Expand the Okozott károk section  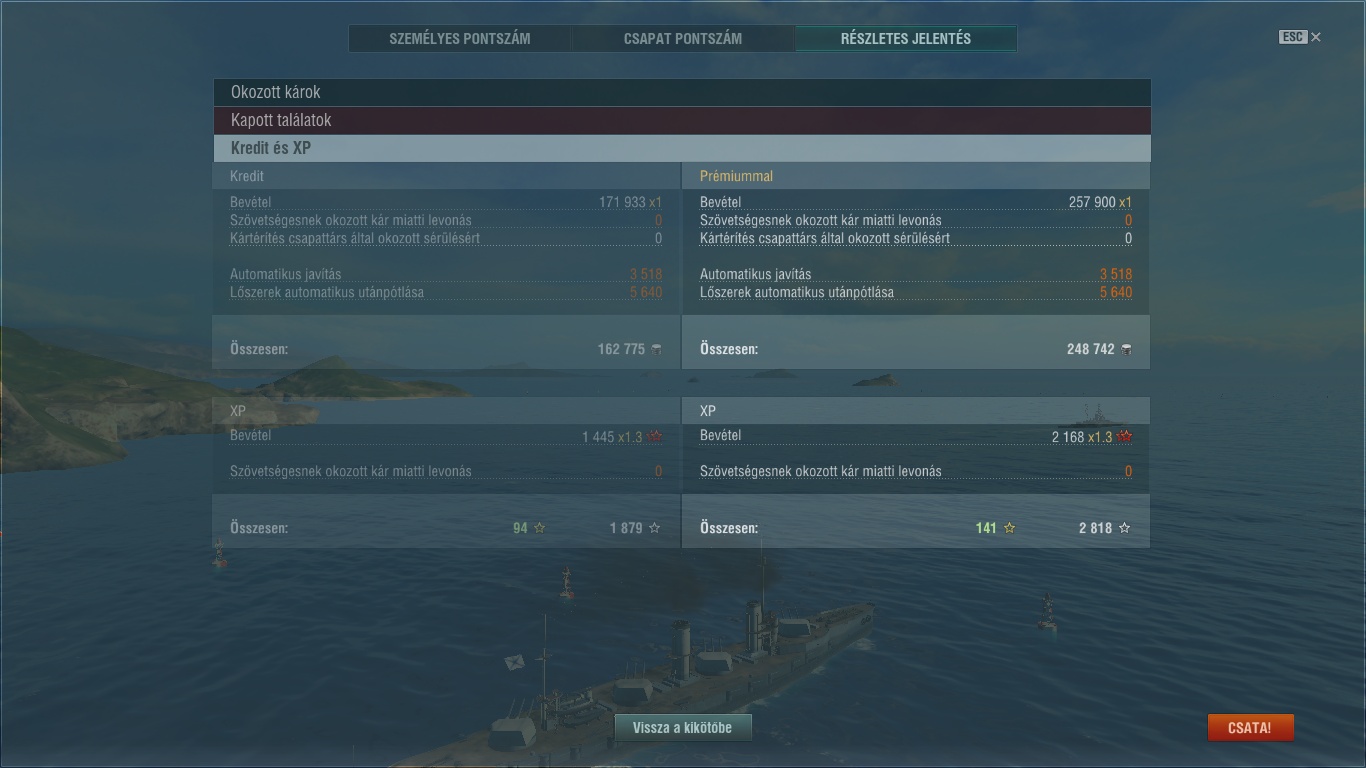(681, 92)
